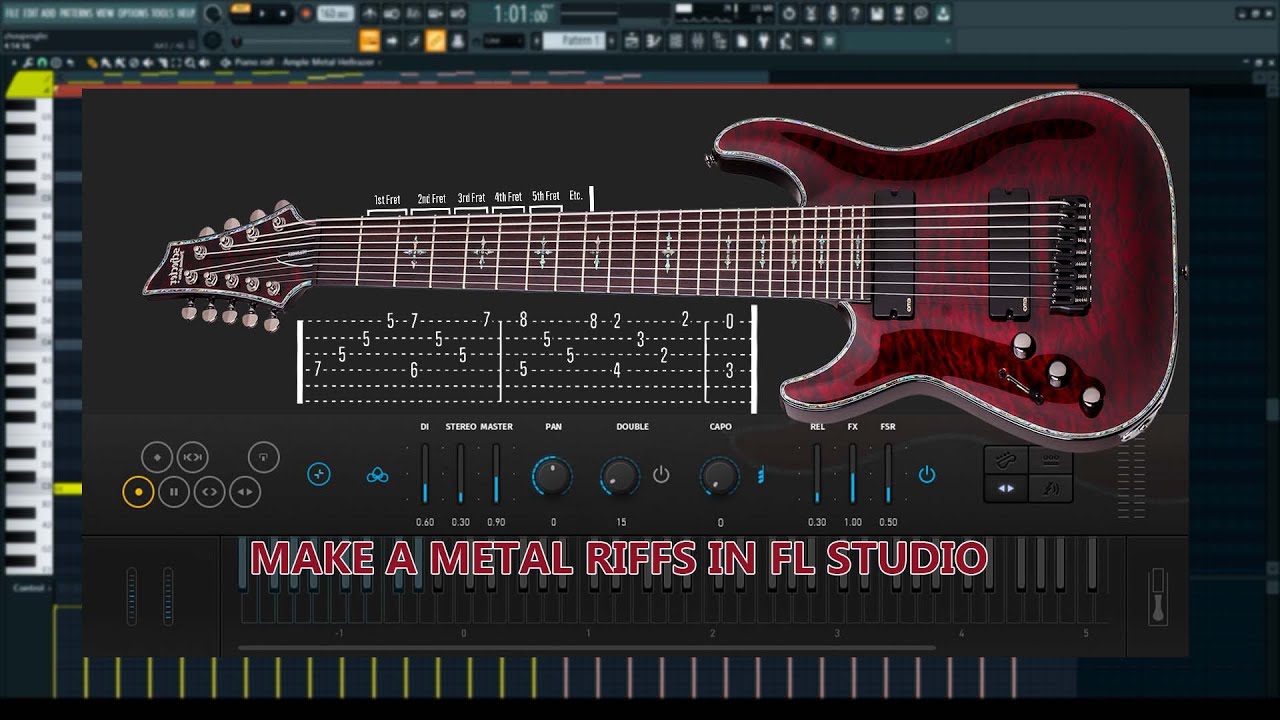The height and width of the screenshot is (720, 1280).
Task: Click the mixer faders view icon
Action: [698, 41]
